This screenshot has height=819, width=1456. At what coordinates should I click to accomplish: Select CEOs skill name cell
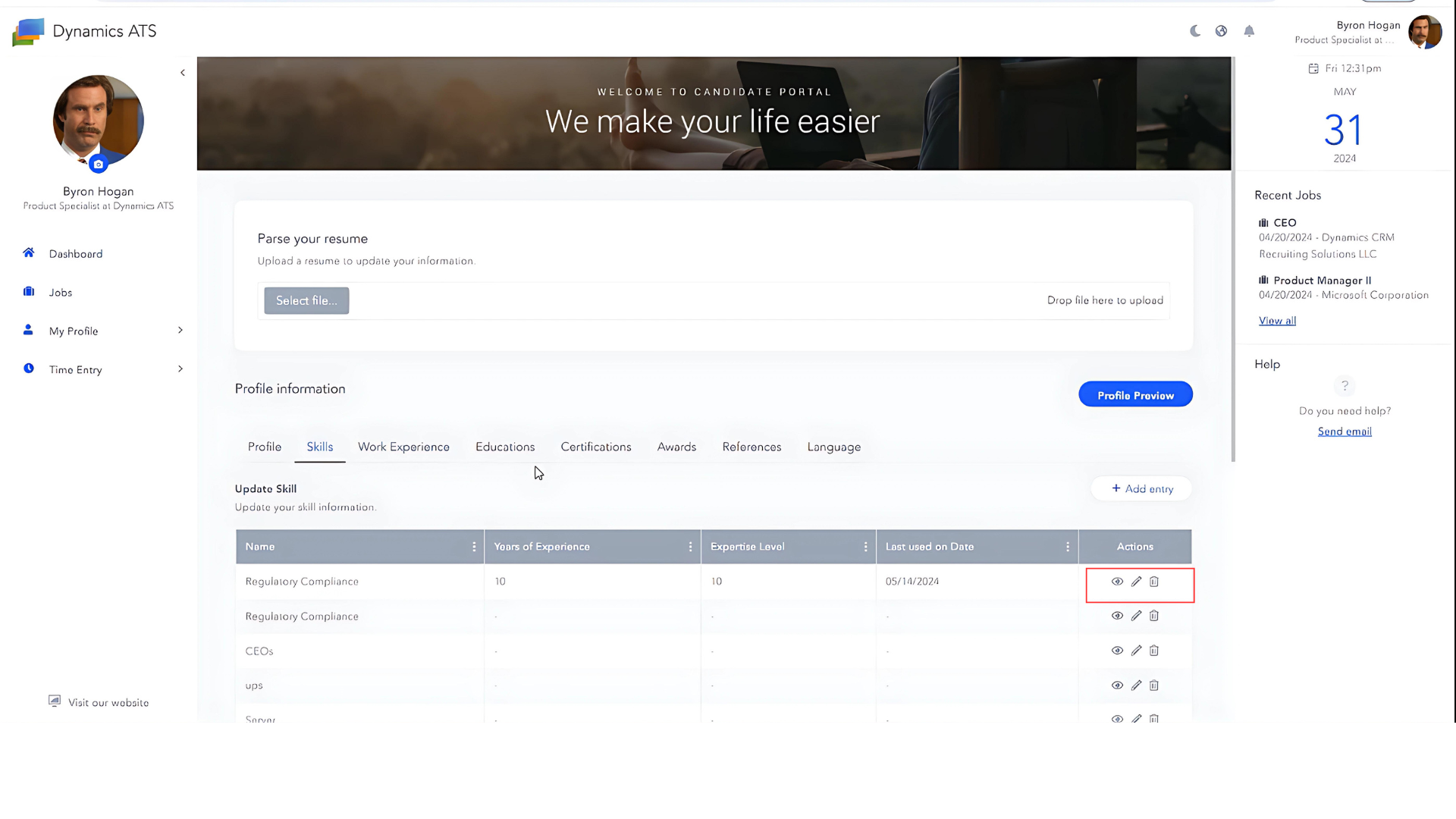point(359,651)
